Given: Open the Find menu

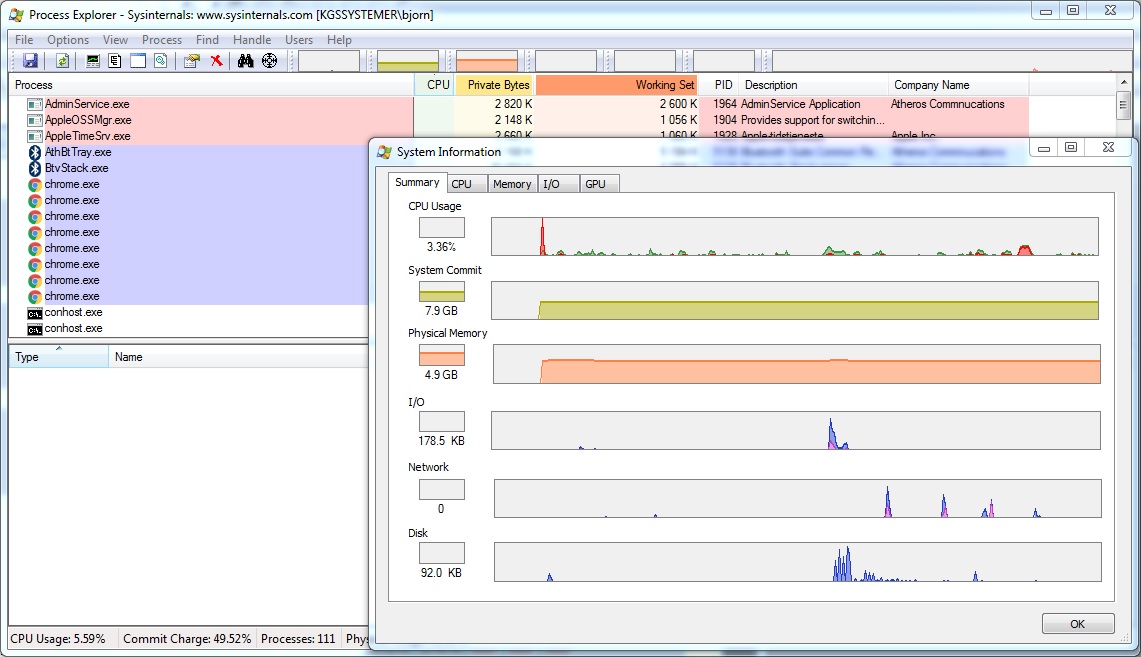Looking at the screenshot, I should pyautogui.click(x=207, y=40).
